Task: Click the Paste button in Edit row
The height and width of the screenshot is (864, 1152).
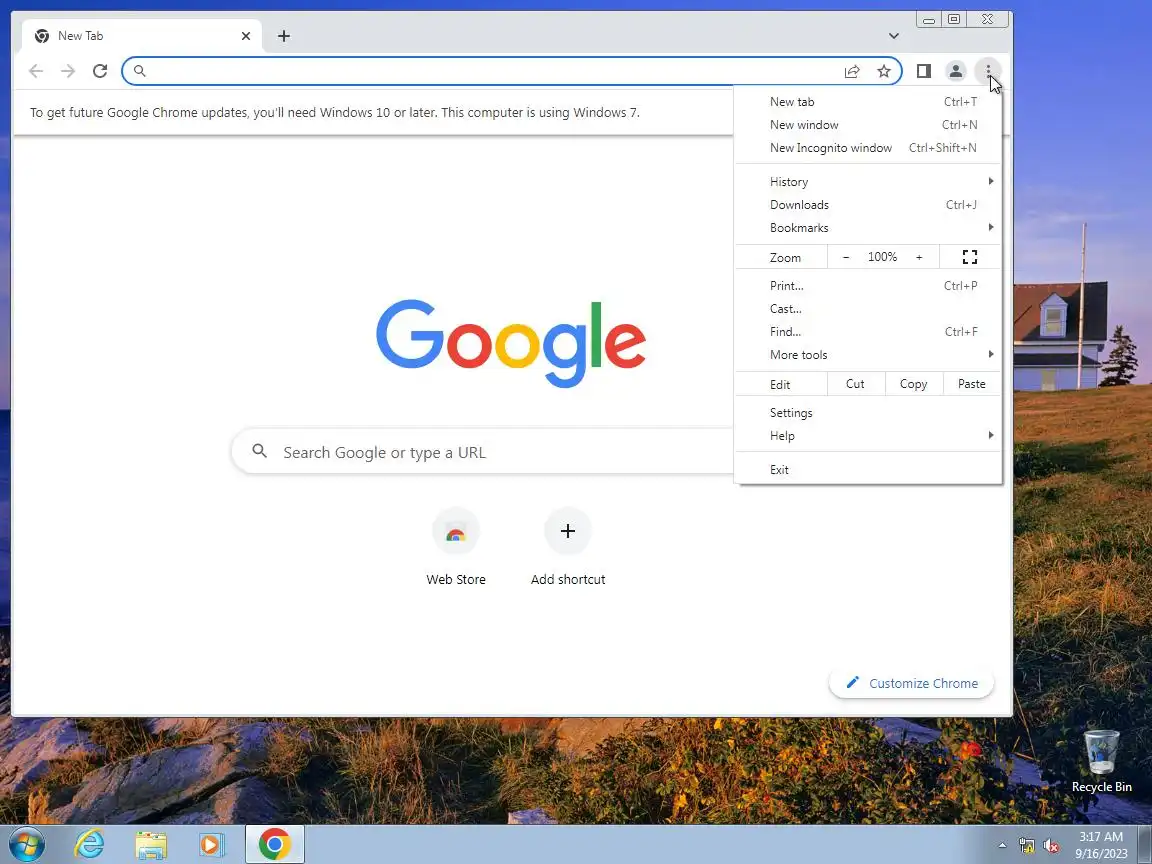Action: click(971, 384)
